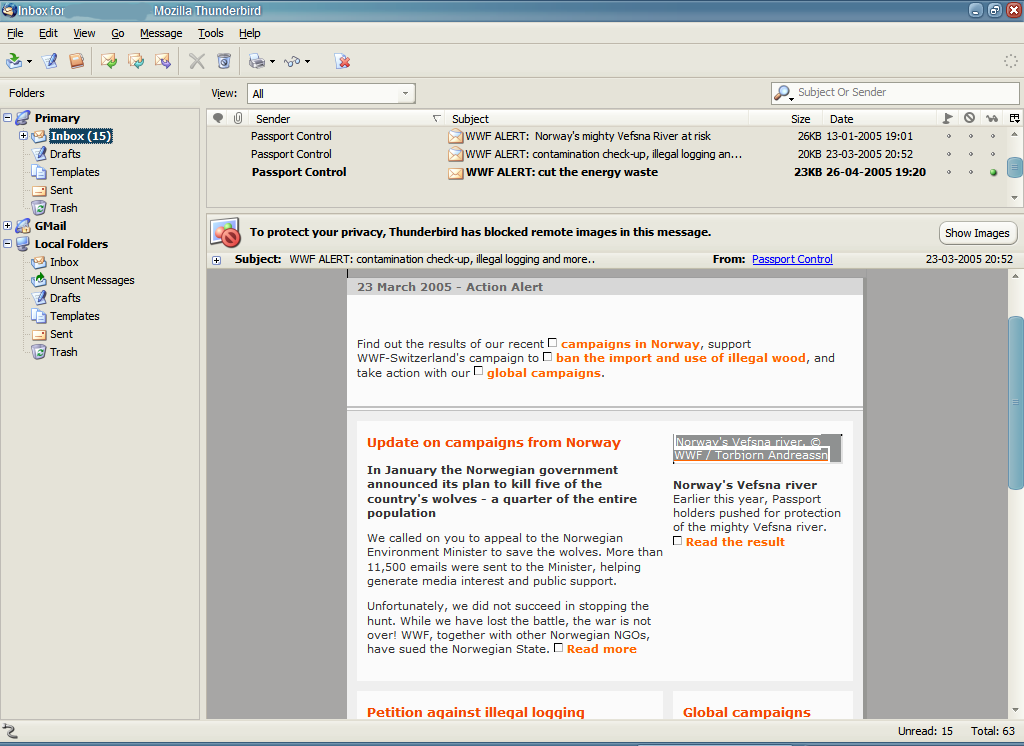Open the column picker in the message list header
The height and width of the screenshot is (746, 1024).
[x=1014, y=118]
